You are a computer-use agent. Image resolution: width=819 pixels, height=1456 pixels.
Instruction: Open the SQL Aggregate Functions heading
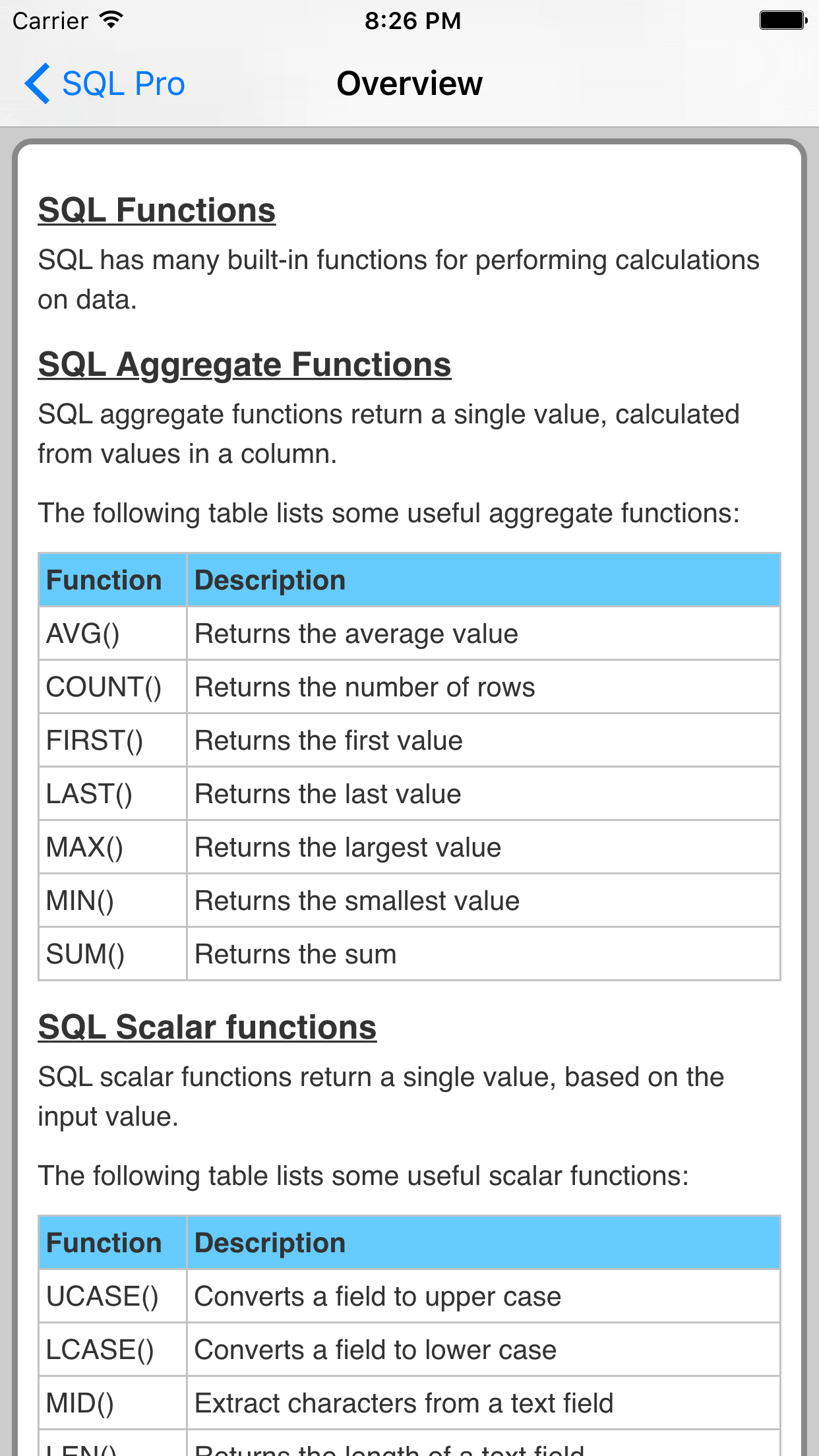(x=244, y=365)
